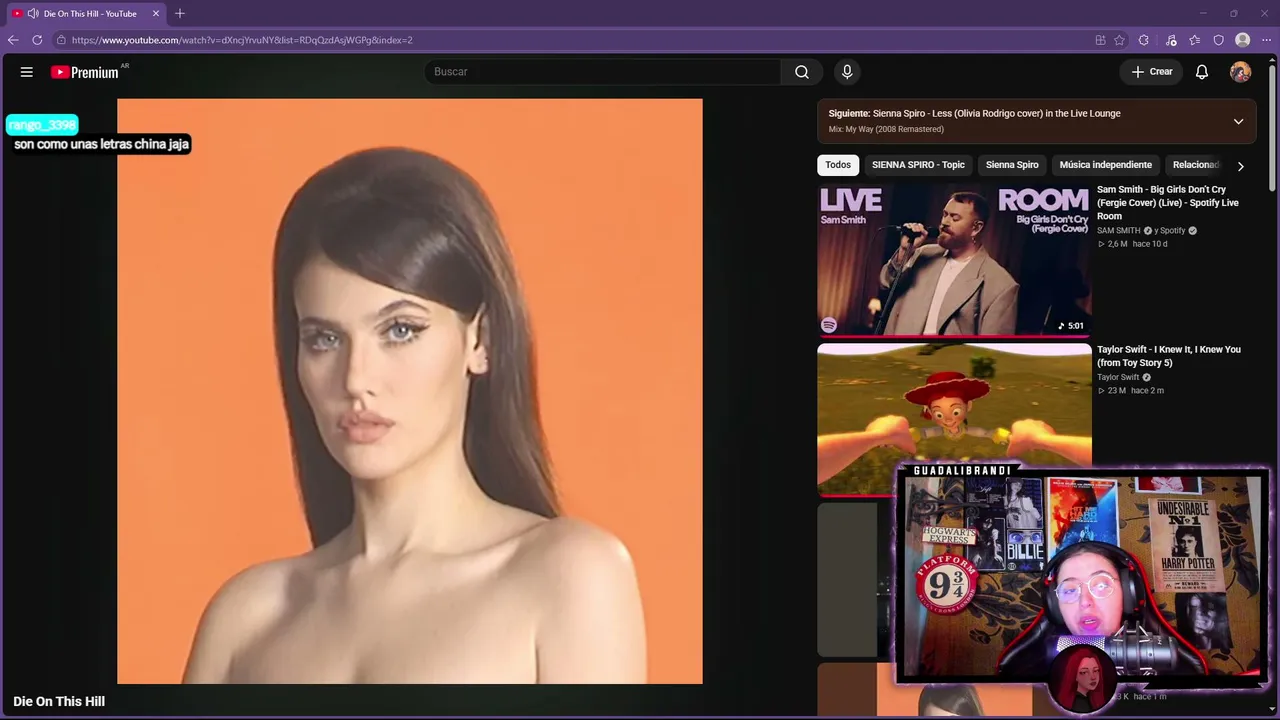This screenshot has width=1280, height=720.
Task: Open Sam Smith Big Girls Don't Cry title
Action: coord(1168,202)
